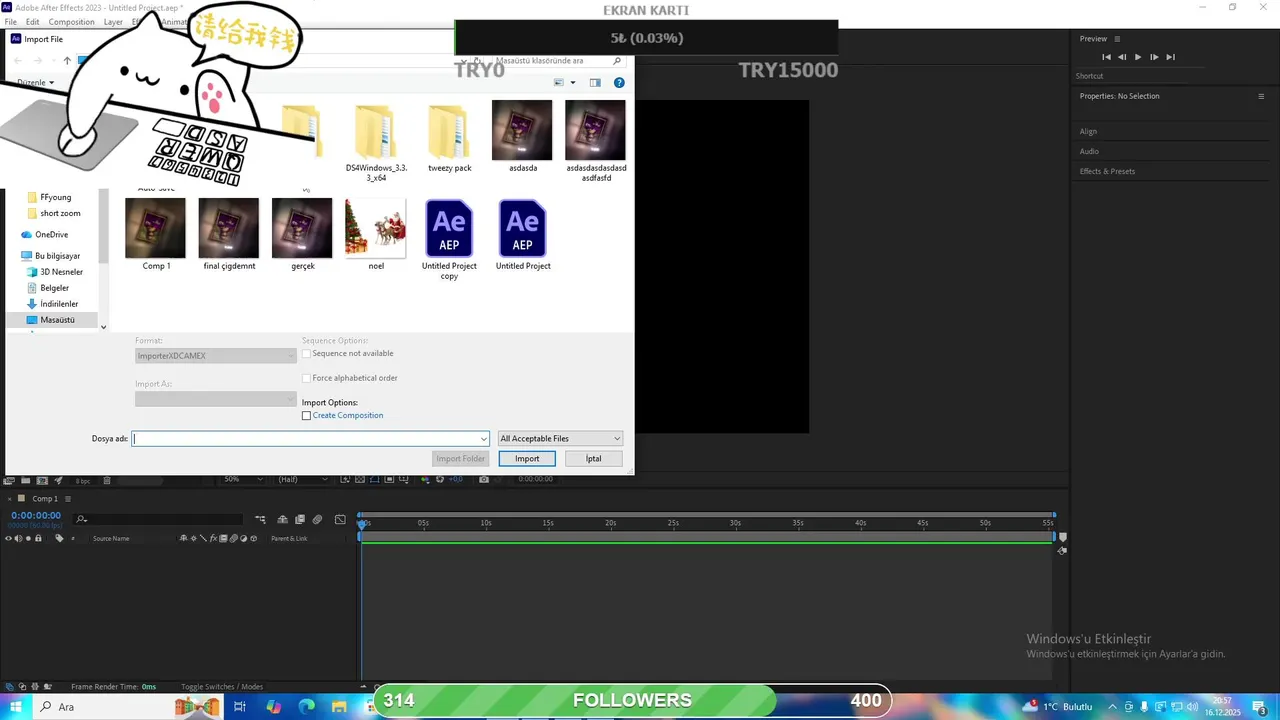Launch Microsoft Edge from the taskbar
The image size is (1280, 720).
coord(307,707)
